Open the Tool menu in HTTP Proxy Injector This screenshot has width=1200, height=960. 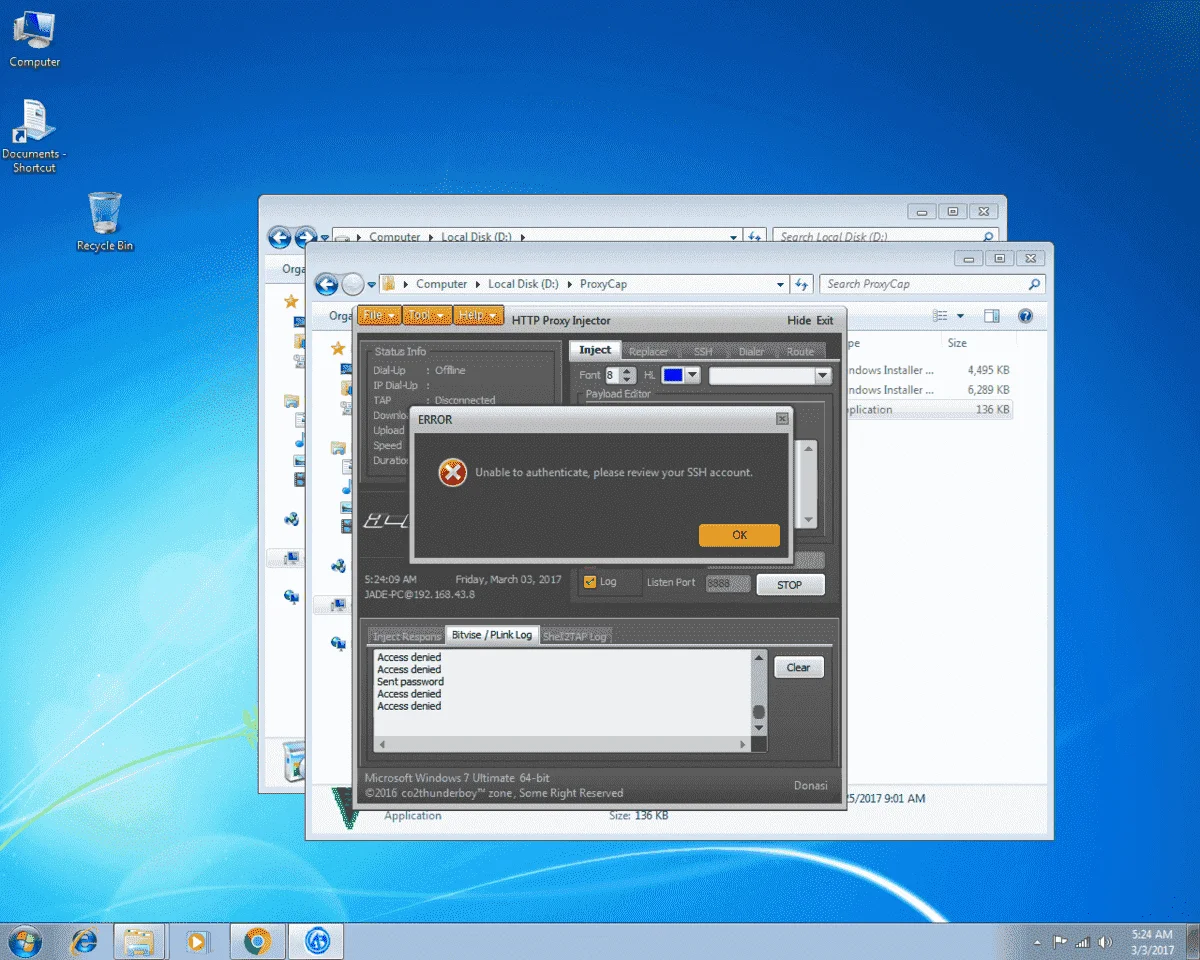(426, 315)
